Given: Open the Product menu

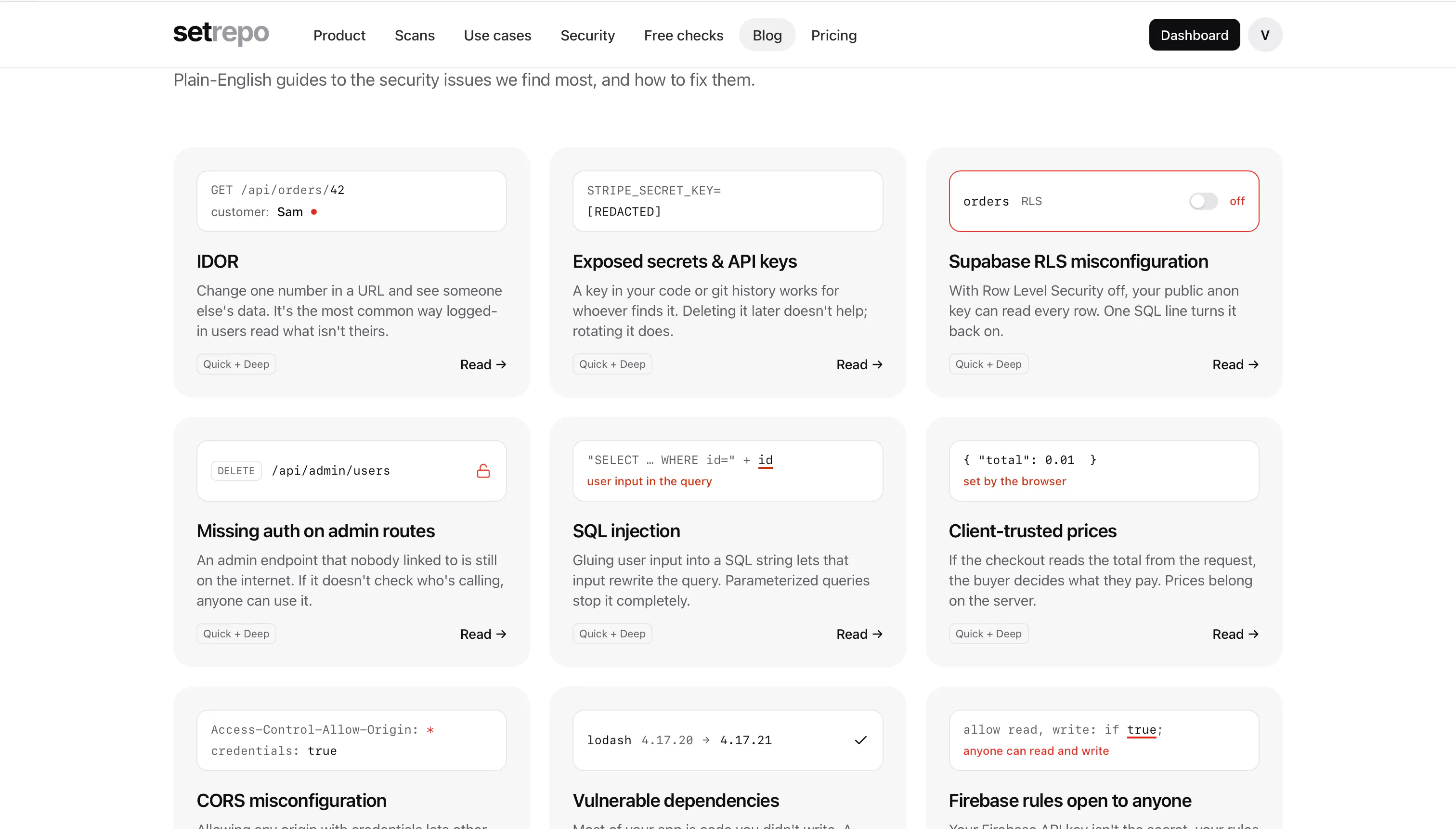Looking at the screenshot, I should coord(339,35).
